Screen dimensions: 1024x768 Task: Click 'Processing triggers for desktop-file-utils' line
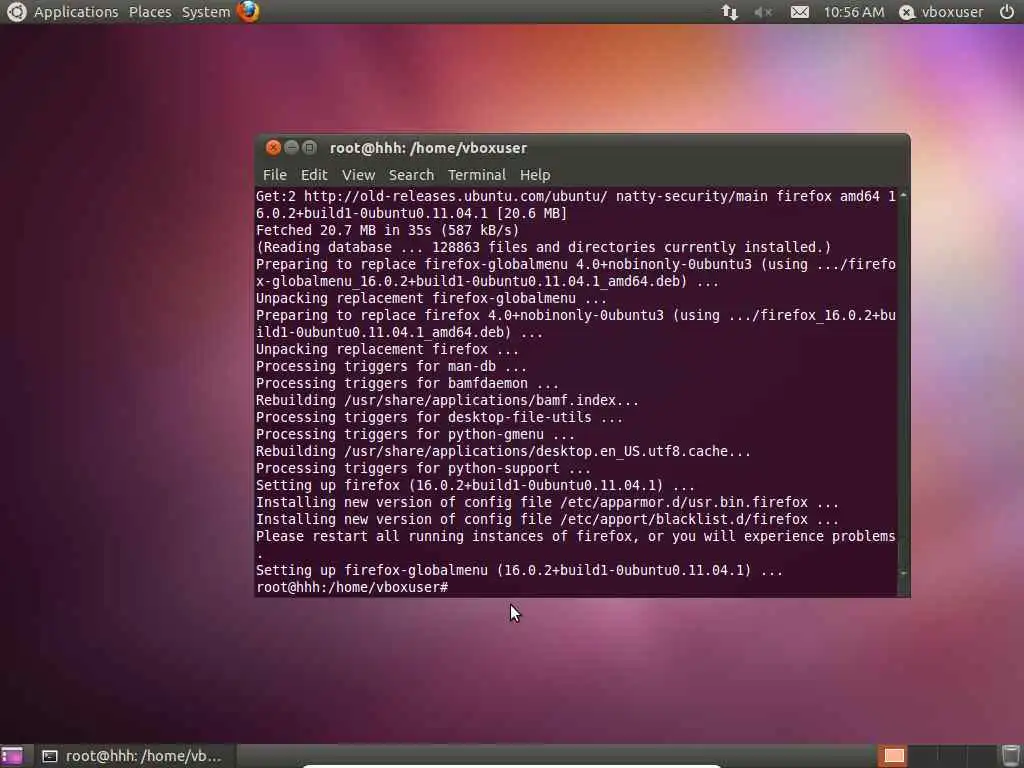coord(439,417)
